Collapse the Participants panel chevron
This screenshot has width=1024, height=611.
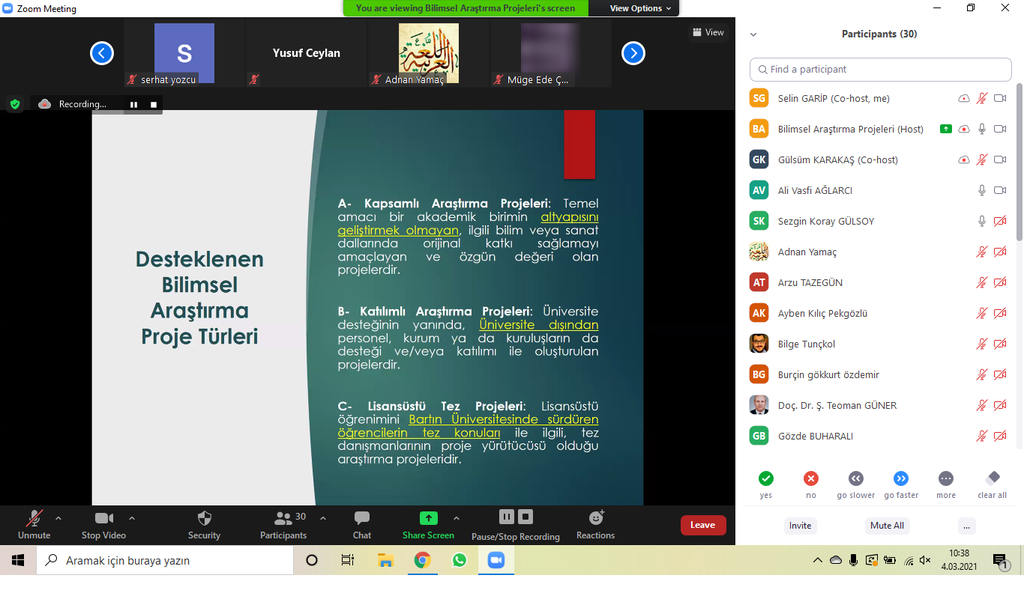pos(753,34)
